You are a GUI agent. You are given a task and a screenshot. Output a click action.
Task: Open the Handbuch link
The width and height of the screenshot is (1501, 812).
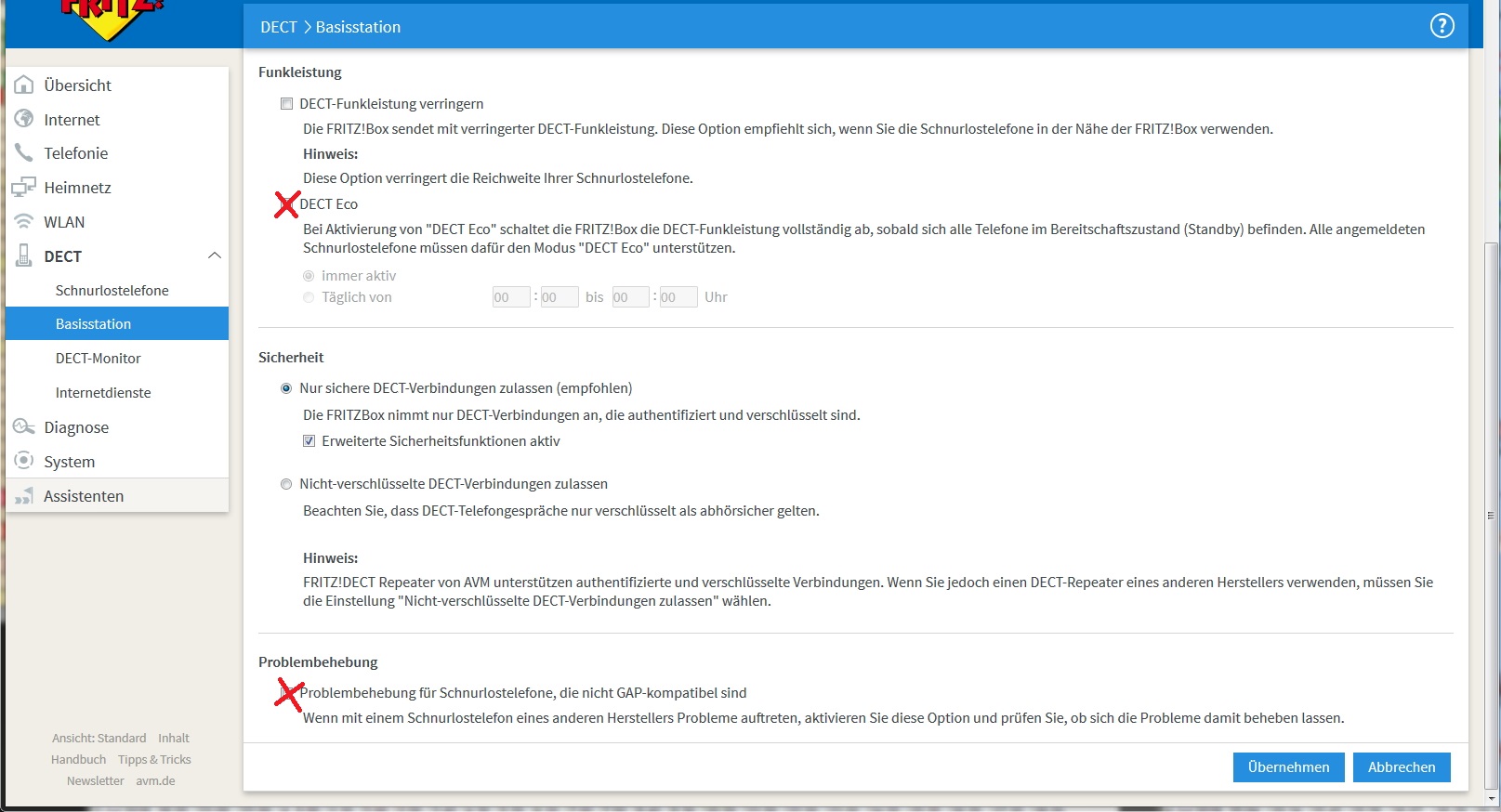pos(78,760)
